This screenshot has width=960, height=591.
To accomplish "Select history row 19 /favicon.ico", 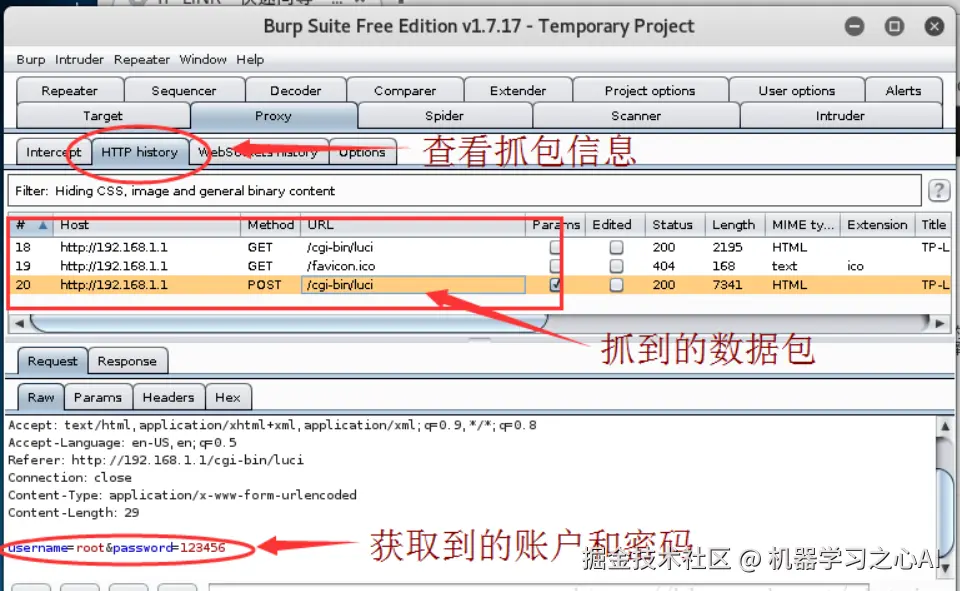I will pyautogui.click(x=480, y=266).
